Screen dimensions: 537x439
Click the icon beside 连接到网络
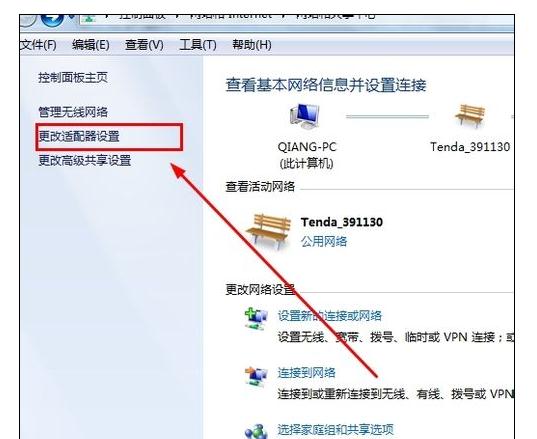click(256, 376)
